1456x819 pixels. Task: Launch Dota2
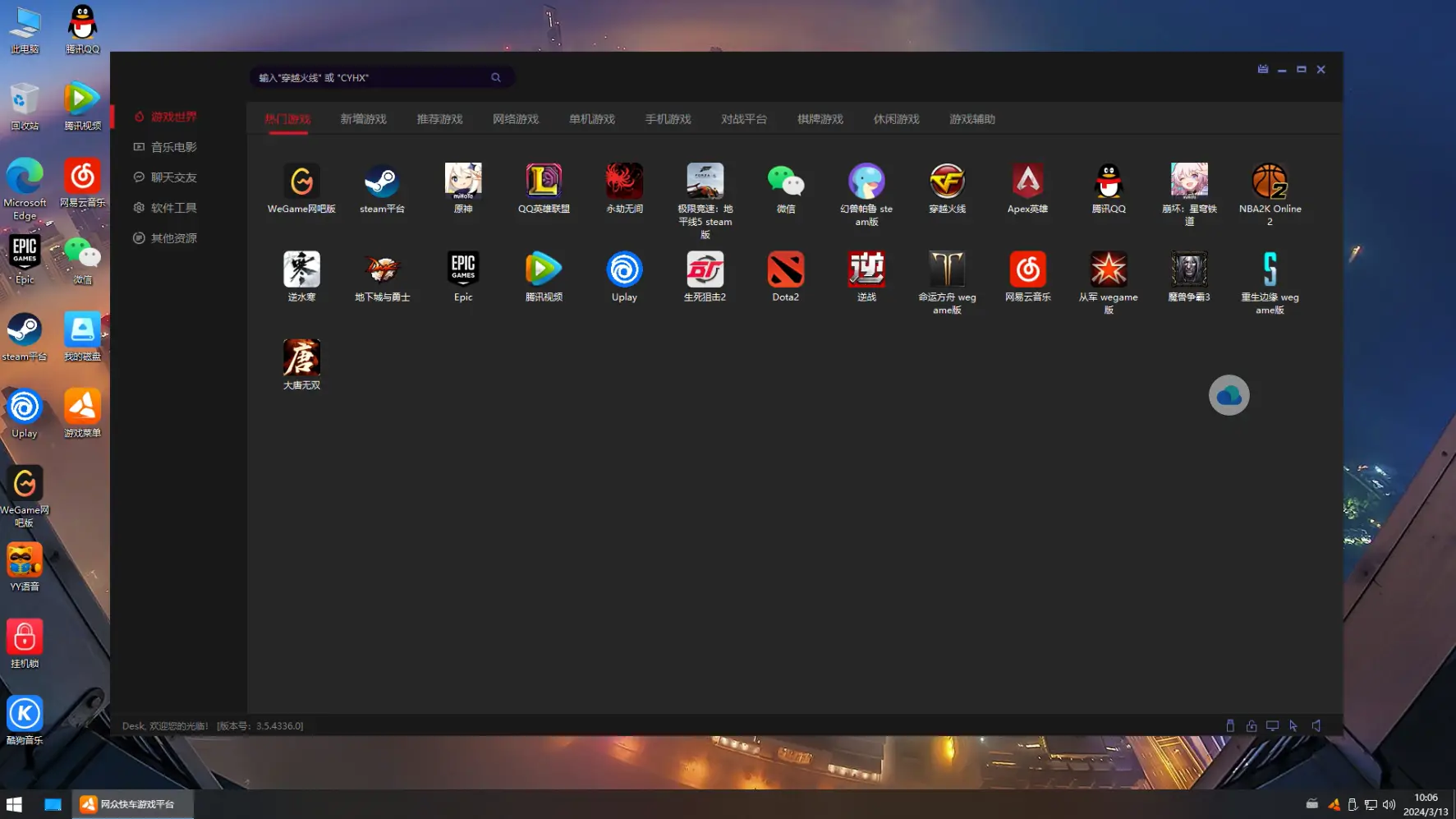point(786,277)
